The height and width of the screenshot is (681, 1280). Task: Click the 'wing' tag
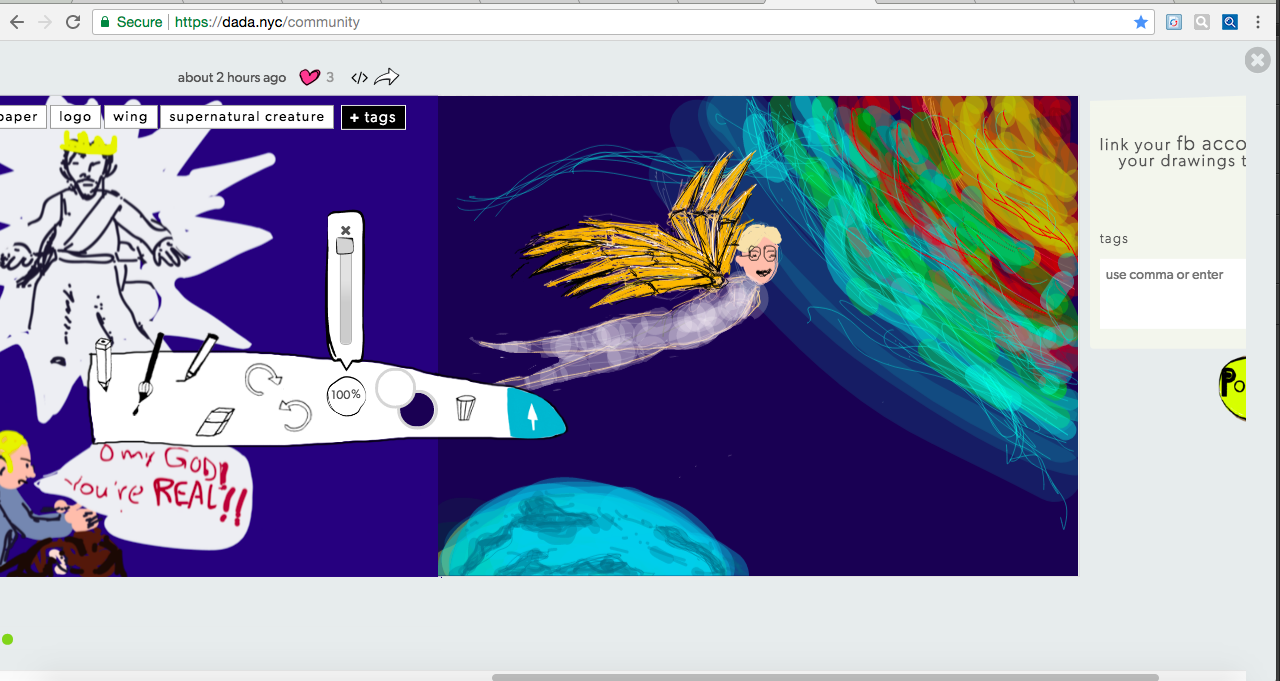point(130,117)
